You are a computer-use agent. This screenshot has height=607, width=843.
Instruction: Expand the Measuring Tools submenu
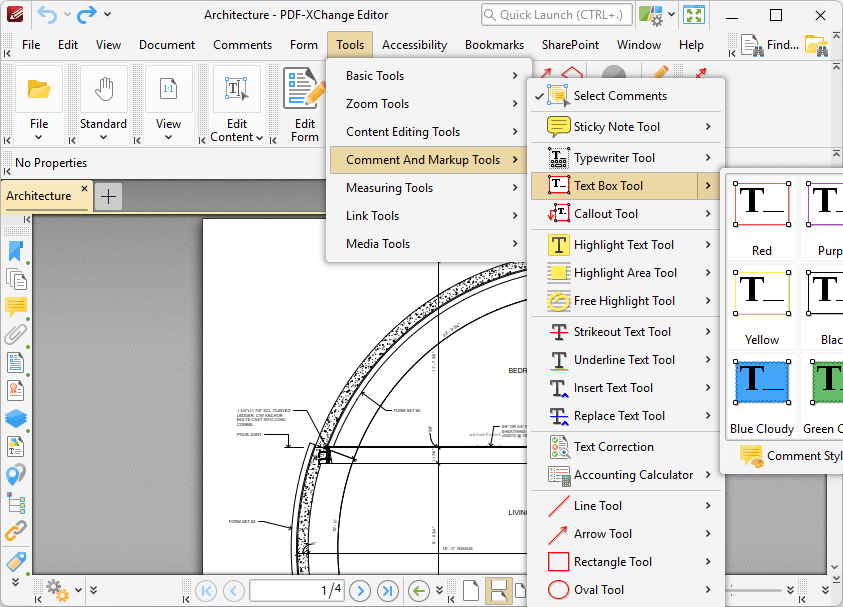(428, 188)
